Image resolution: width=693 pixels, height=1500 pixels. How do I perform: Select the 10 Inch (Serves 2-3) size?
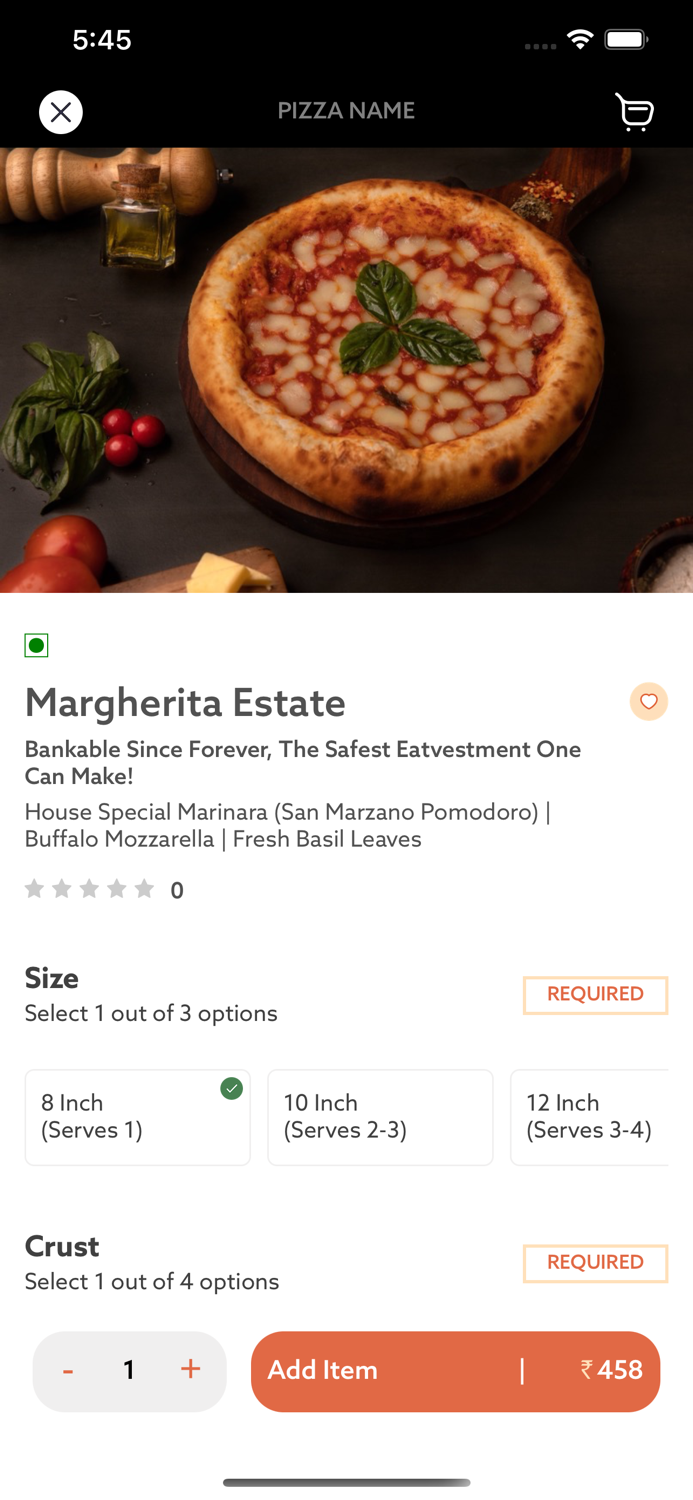point(380,1117)
